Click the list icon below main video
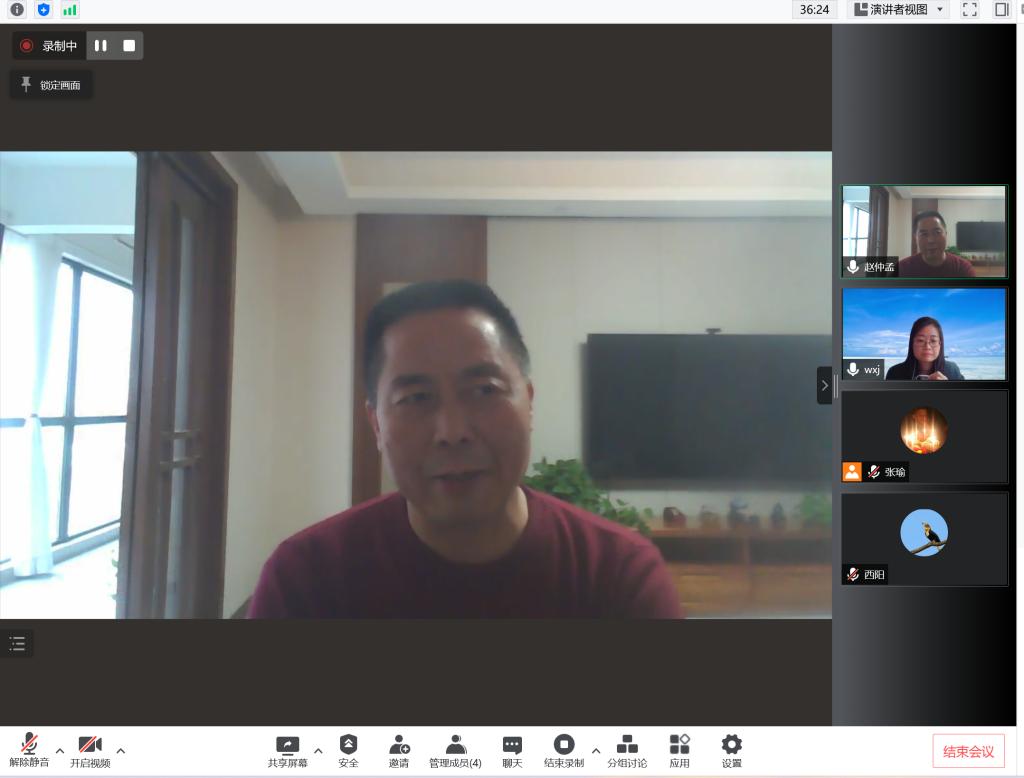The height and width of the screenshot is (778, 1024). tap(17, 643)
